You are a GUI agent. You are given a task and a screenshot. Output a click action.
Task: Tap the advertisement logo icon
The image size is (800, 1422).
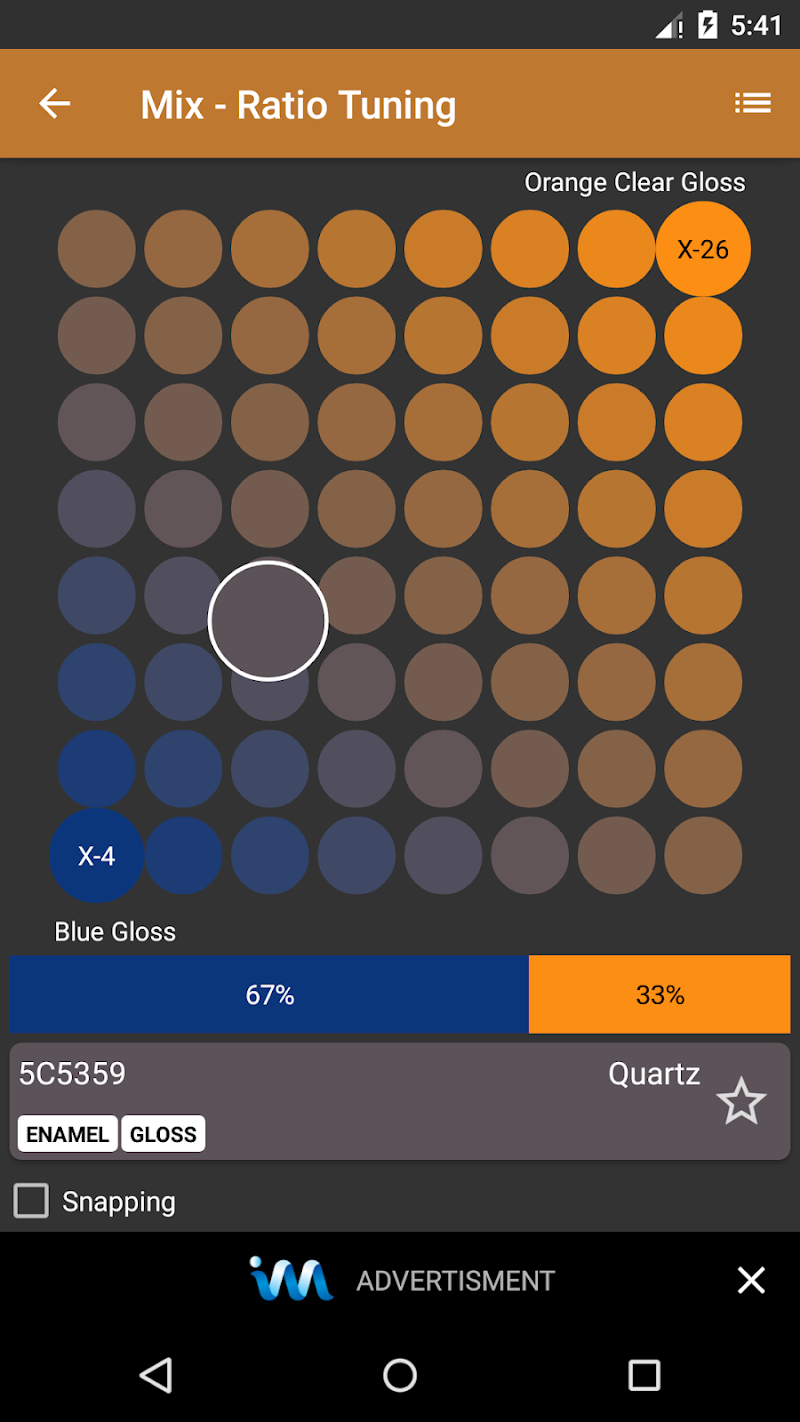[x=290, y=1279]
